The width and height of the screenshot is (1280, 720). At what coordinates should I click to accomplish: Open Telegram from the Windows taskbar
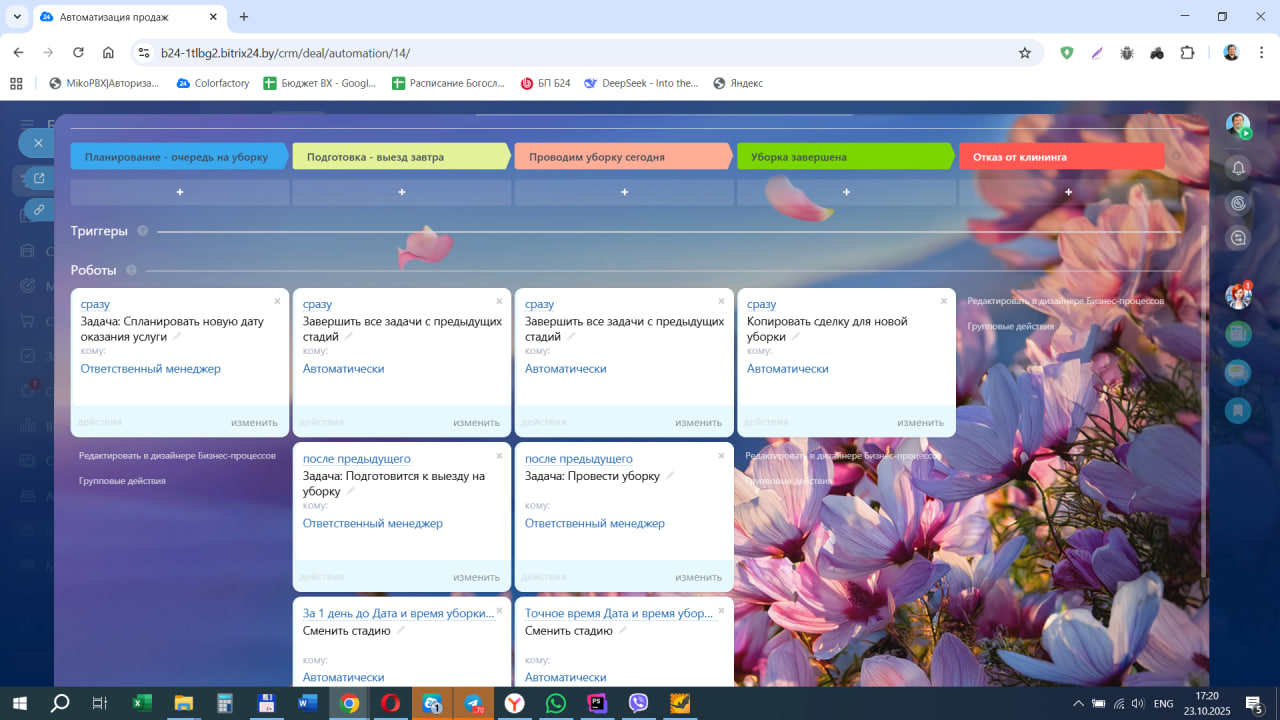pos(473,703)
